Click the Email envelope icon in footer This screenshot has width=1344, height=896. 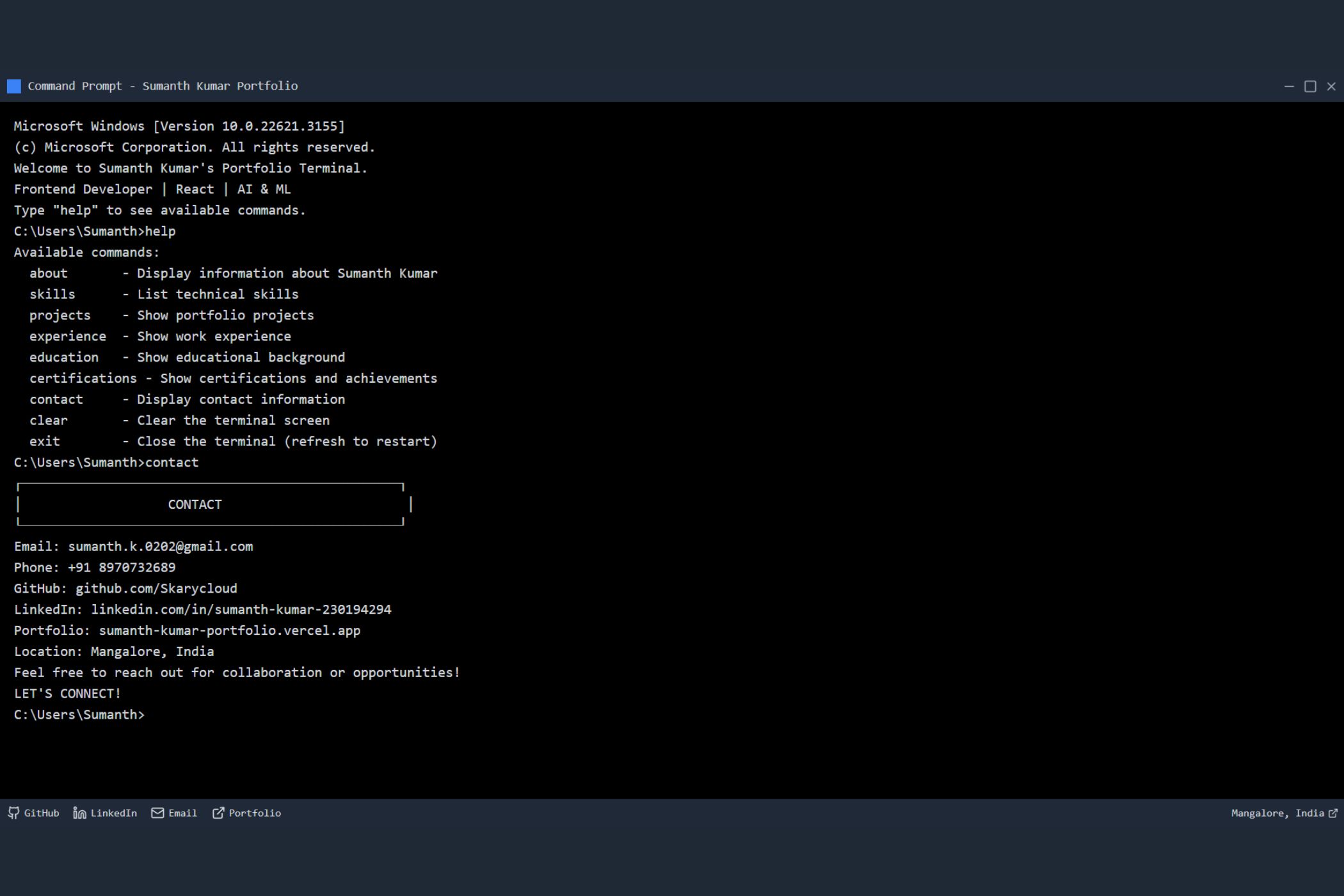point(157,813)
